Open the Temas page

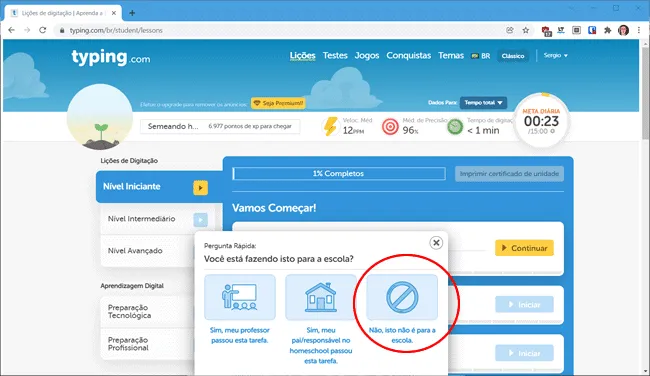(x=451, y=55)
